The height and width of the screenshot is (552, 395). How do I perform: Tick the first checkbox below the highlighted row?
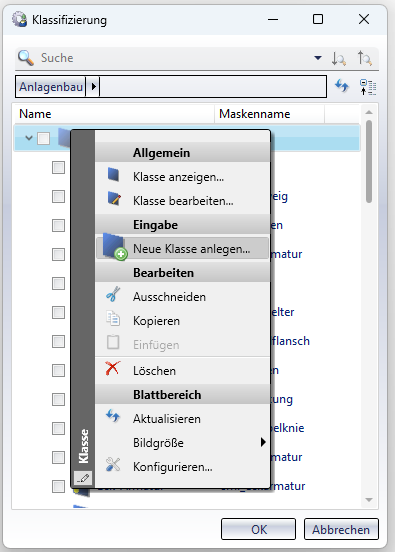pos(58,168)
